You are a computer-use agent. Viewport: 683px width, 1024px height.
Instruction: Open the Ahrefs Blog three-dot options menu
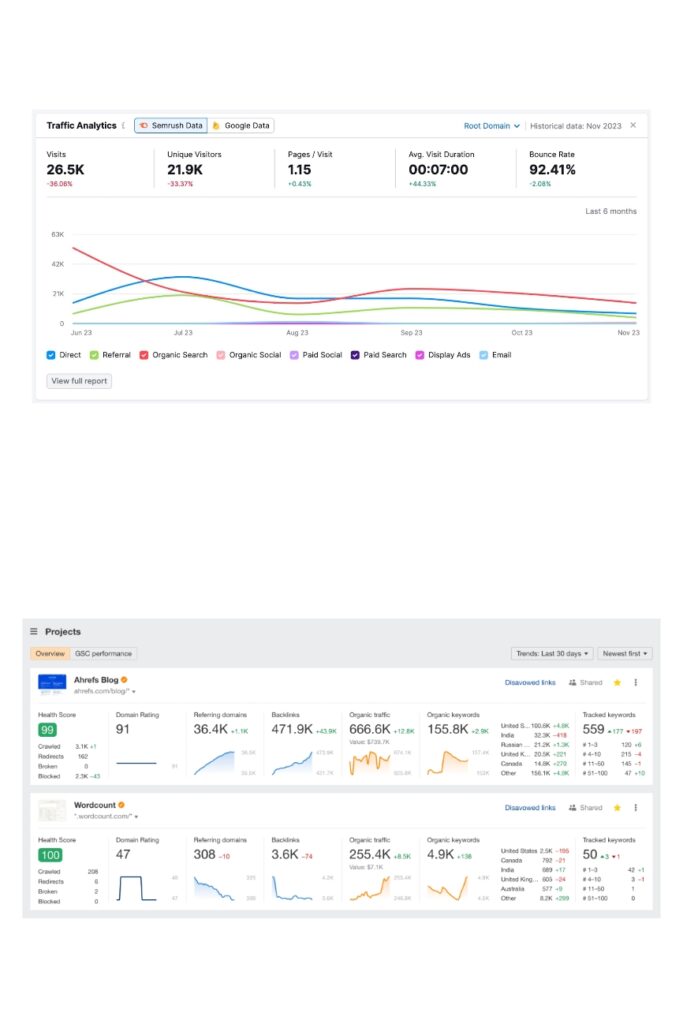(637, 682)
